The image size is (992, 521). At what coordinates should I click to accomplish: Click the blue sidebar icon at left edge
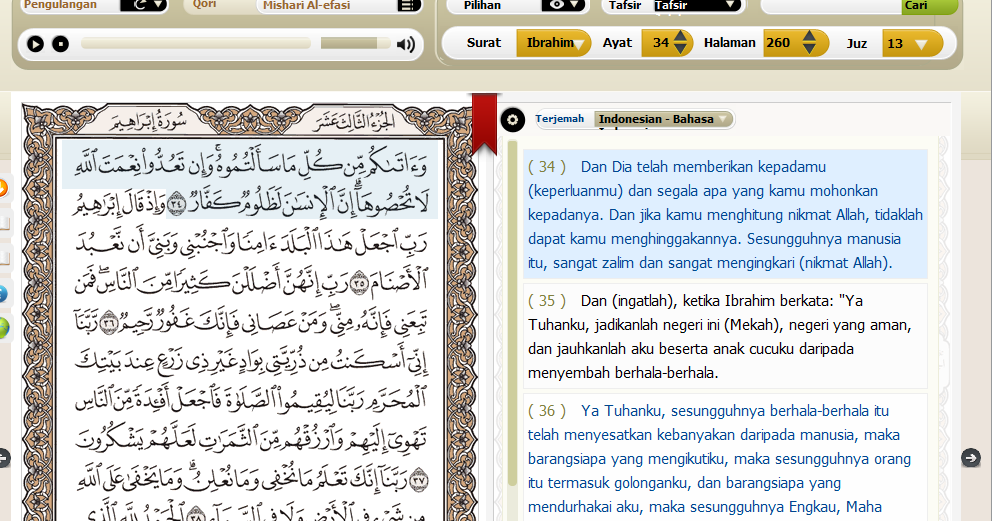click(x=3, y=294)
